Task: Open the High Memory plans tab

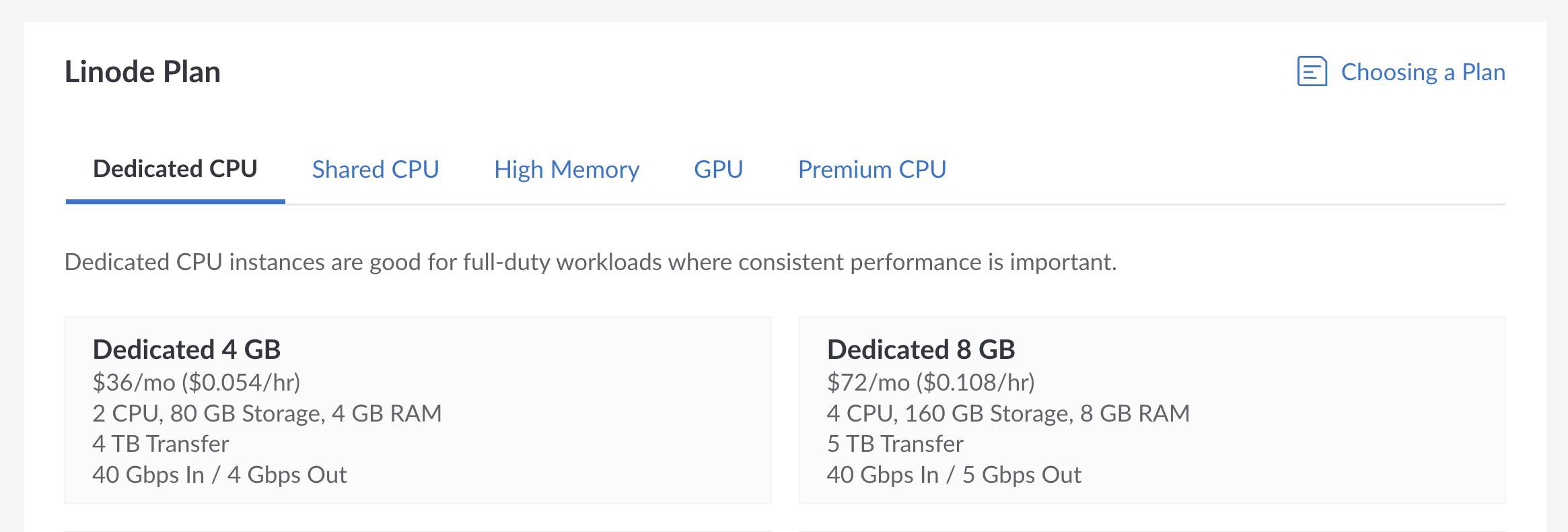Action: coord(567,170)
